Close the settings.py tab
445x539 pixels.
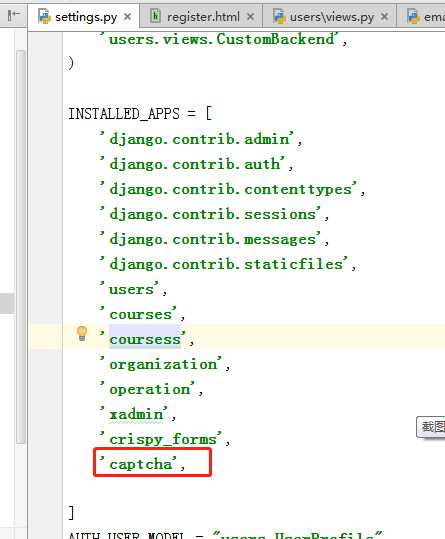coord(127,16)
